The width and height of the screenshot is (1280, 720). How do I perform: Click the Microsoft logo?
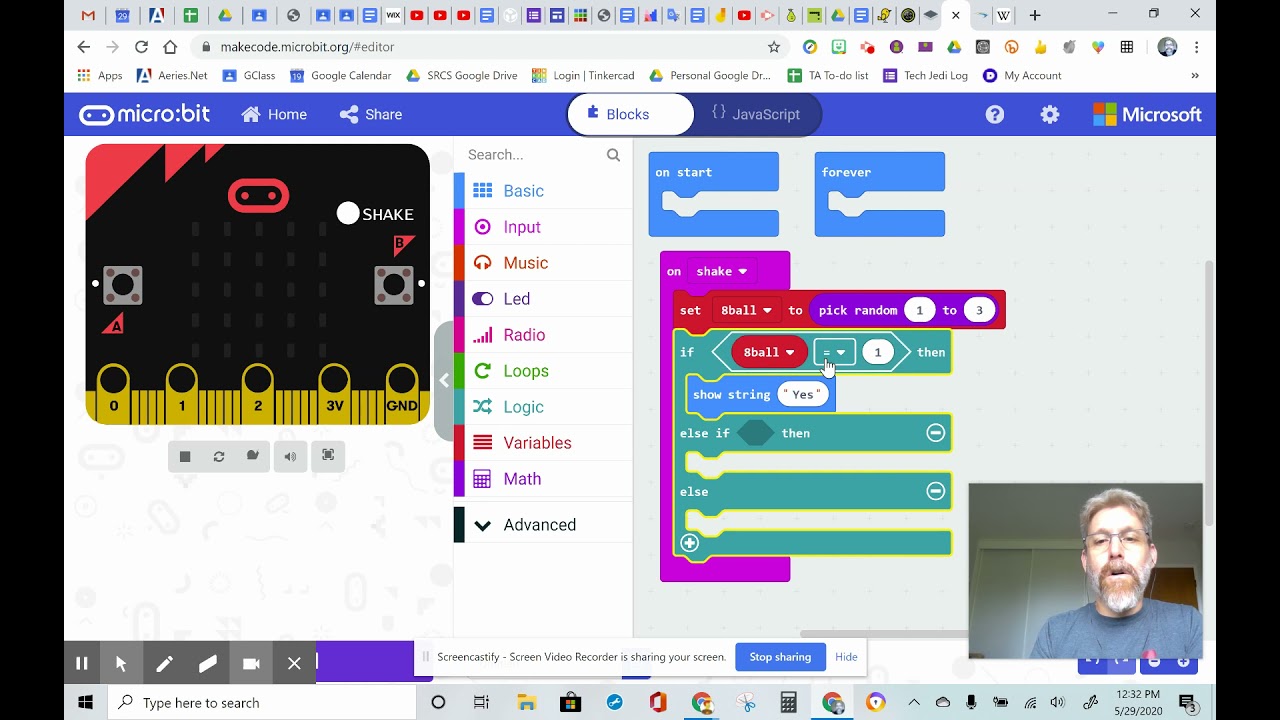tap(1147, 114)
